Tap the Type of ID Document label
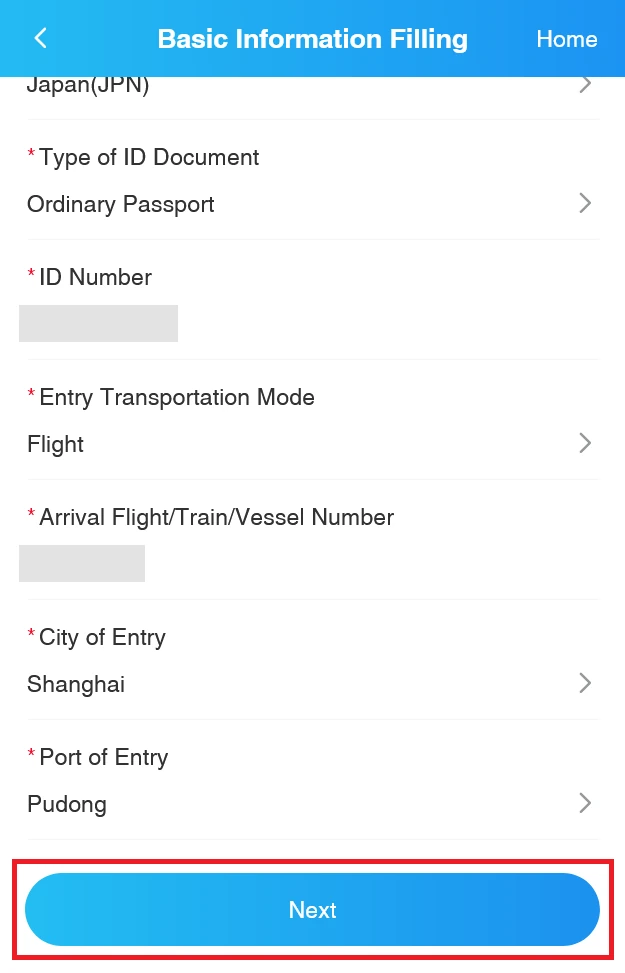625x973 pixels. pos(149,157)
